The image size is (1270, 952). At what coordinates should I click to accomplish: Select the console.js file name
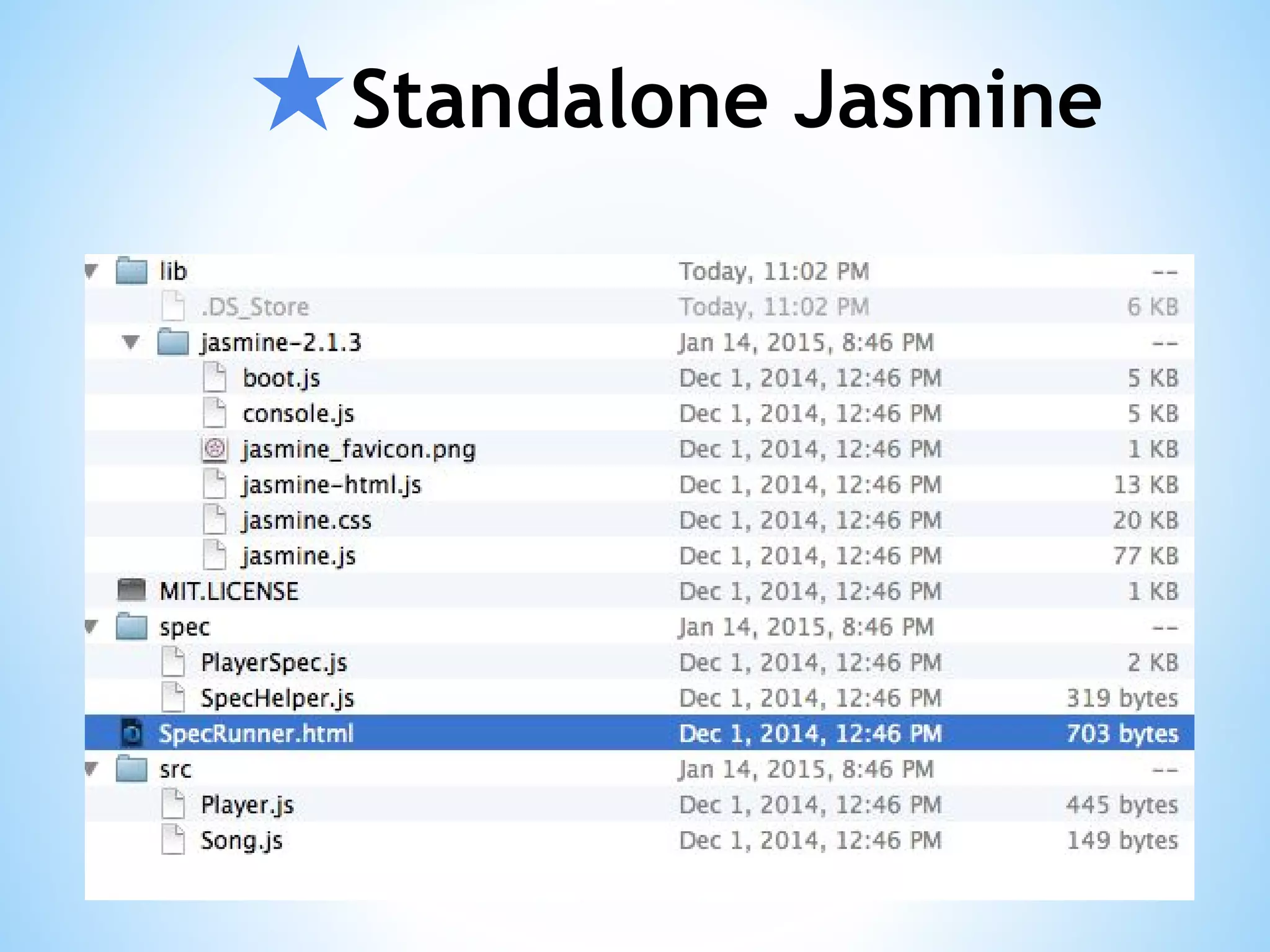[298, 413]
